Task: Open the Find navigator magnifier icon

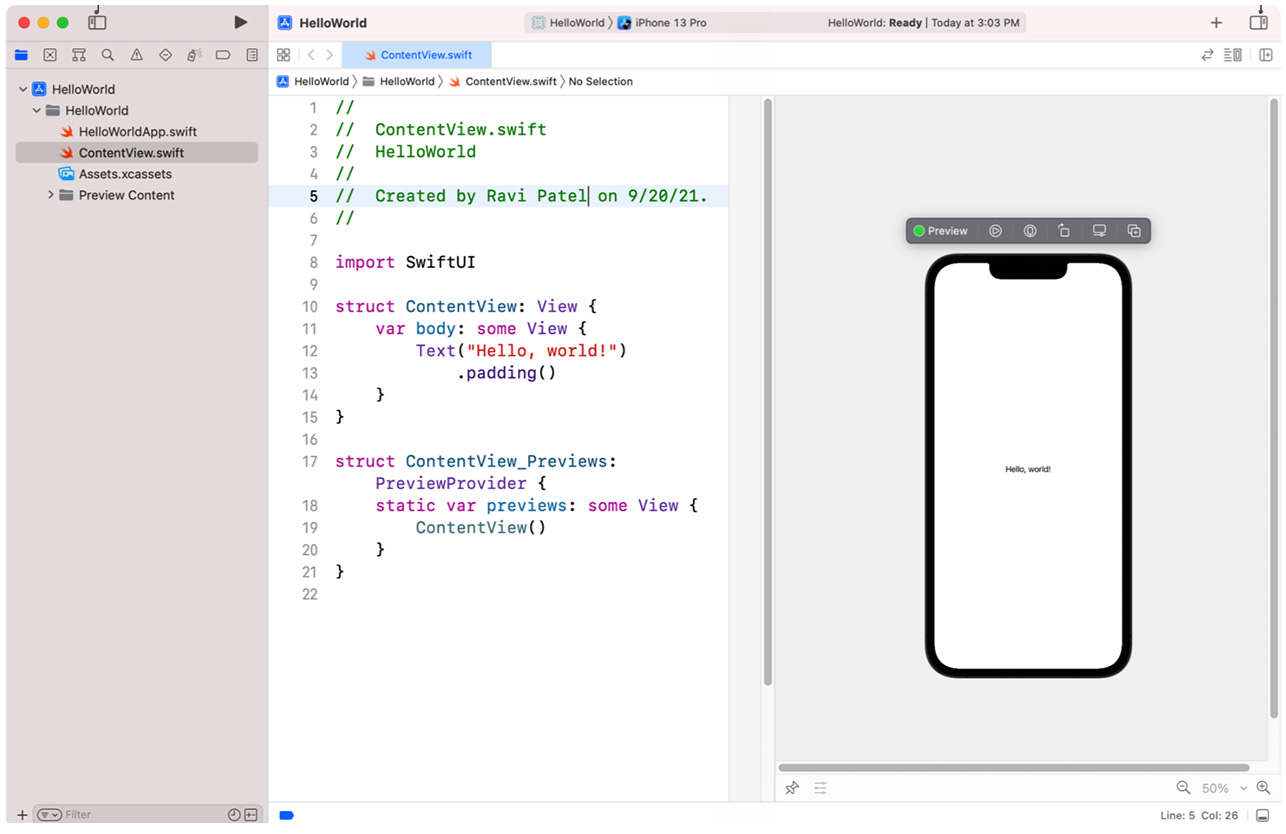Action: (x=108, y=55)
